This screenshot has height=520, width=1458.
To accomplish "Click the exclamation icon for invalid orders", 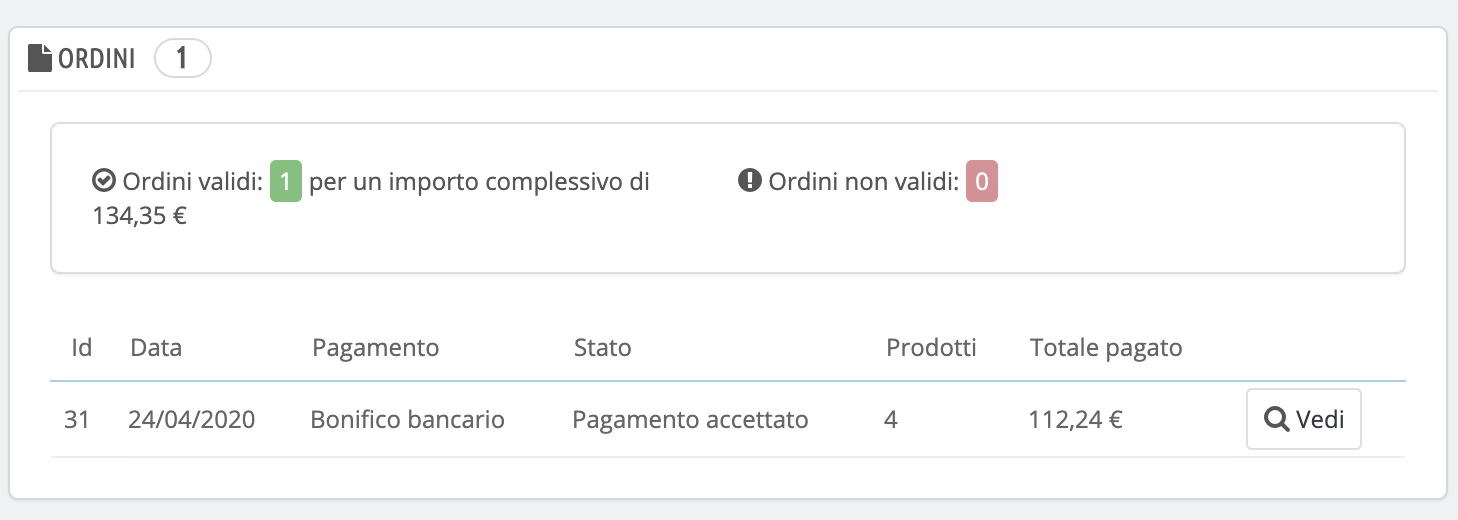I will [x=749, y=182].
